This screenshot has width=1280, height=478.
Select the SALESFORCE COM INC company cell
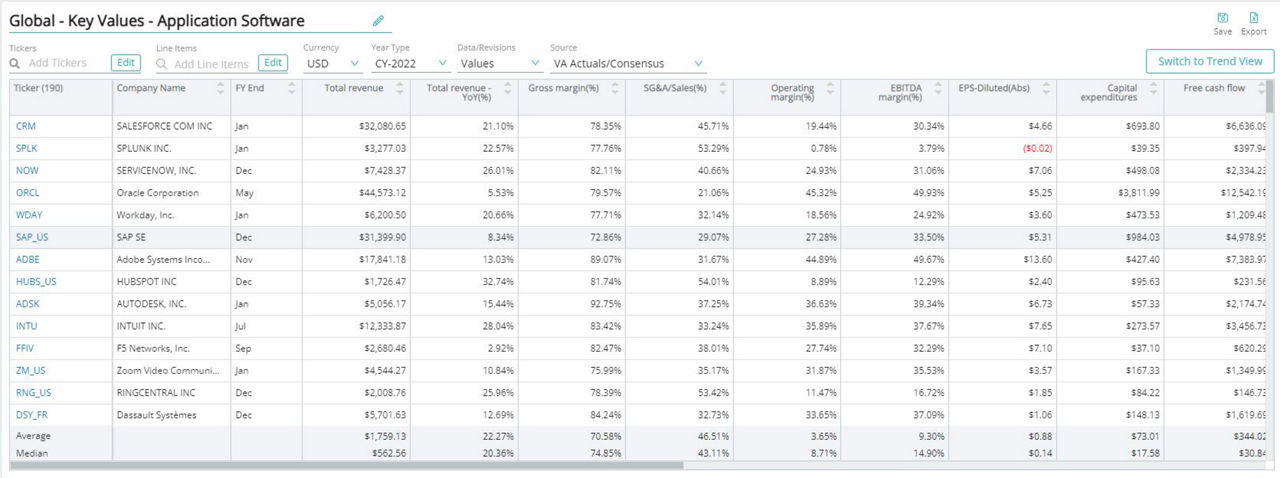pos(172,126)
